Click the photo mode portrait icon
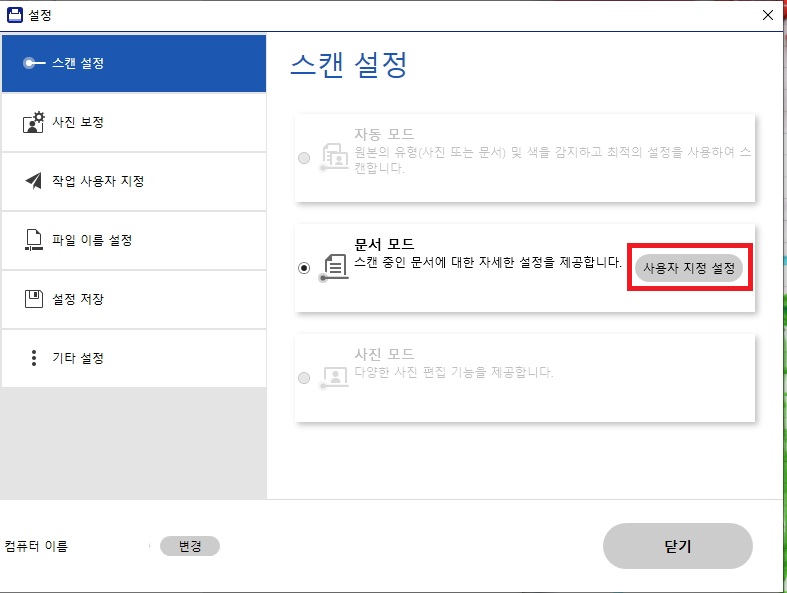 (x=334, y=378)
